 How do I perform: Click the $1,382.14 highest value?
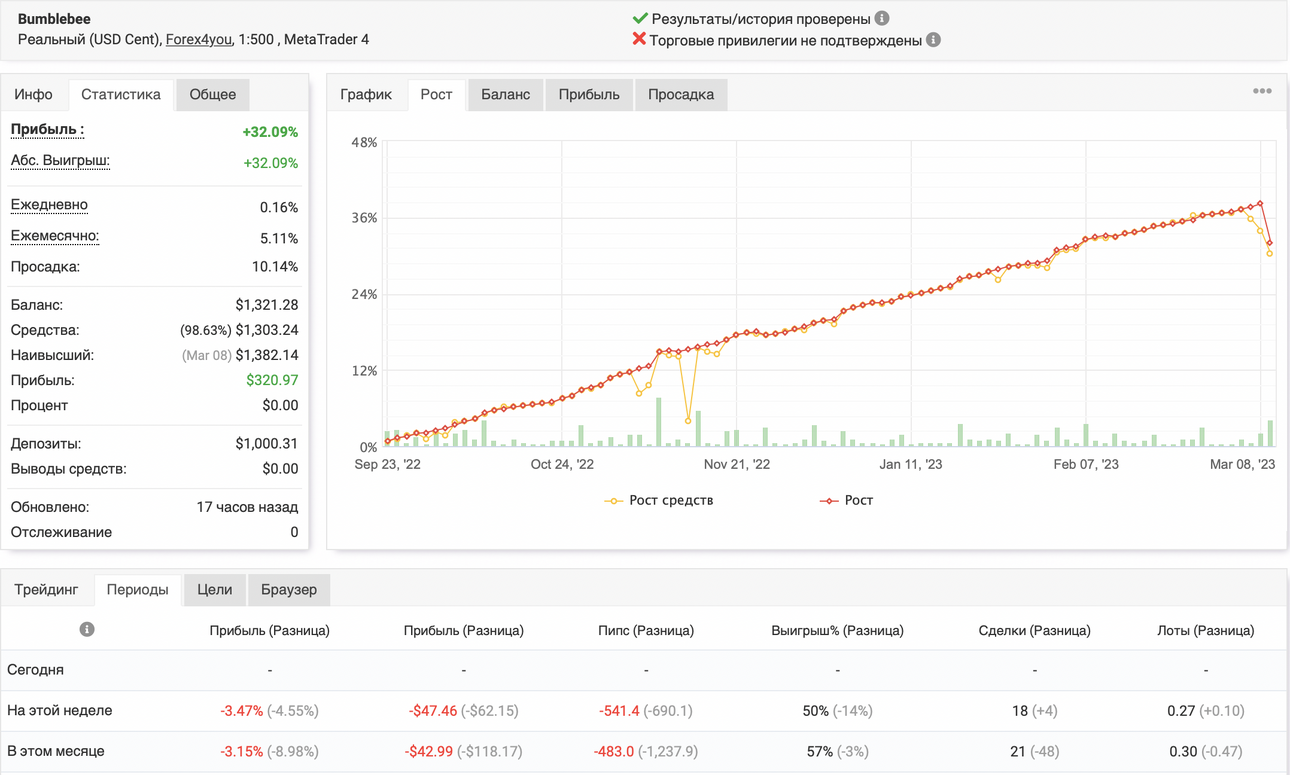tap(267, 355)
